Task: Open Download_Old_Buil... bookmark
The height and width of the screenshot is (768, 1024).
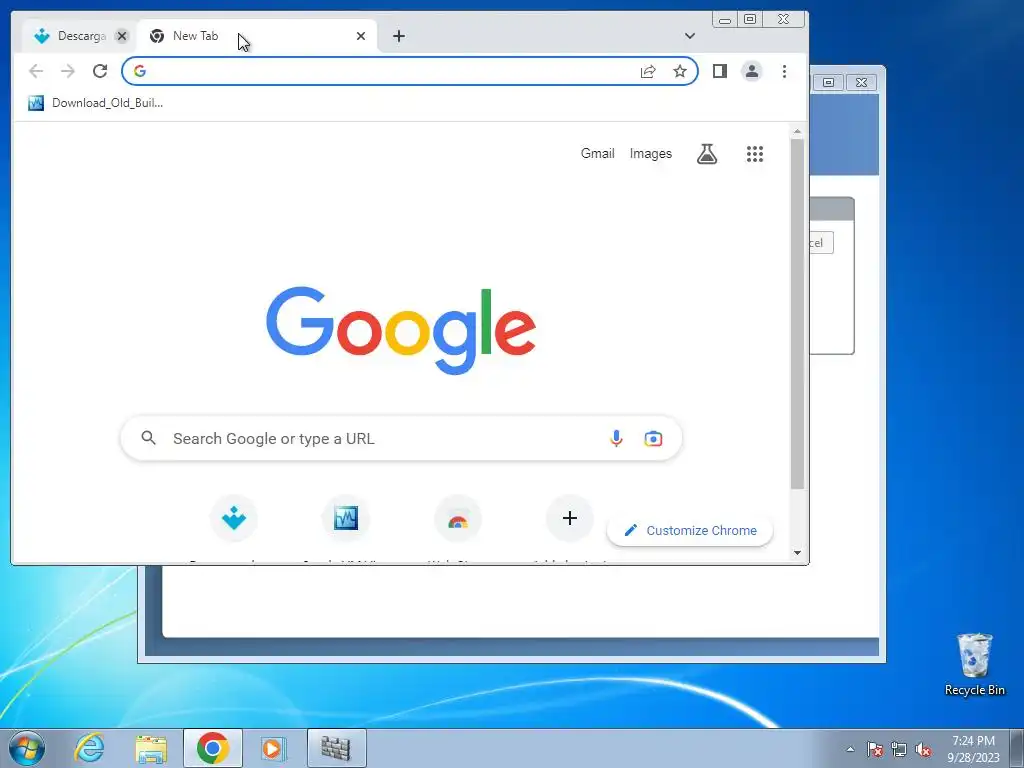Action: [95, 103]
